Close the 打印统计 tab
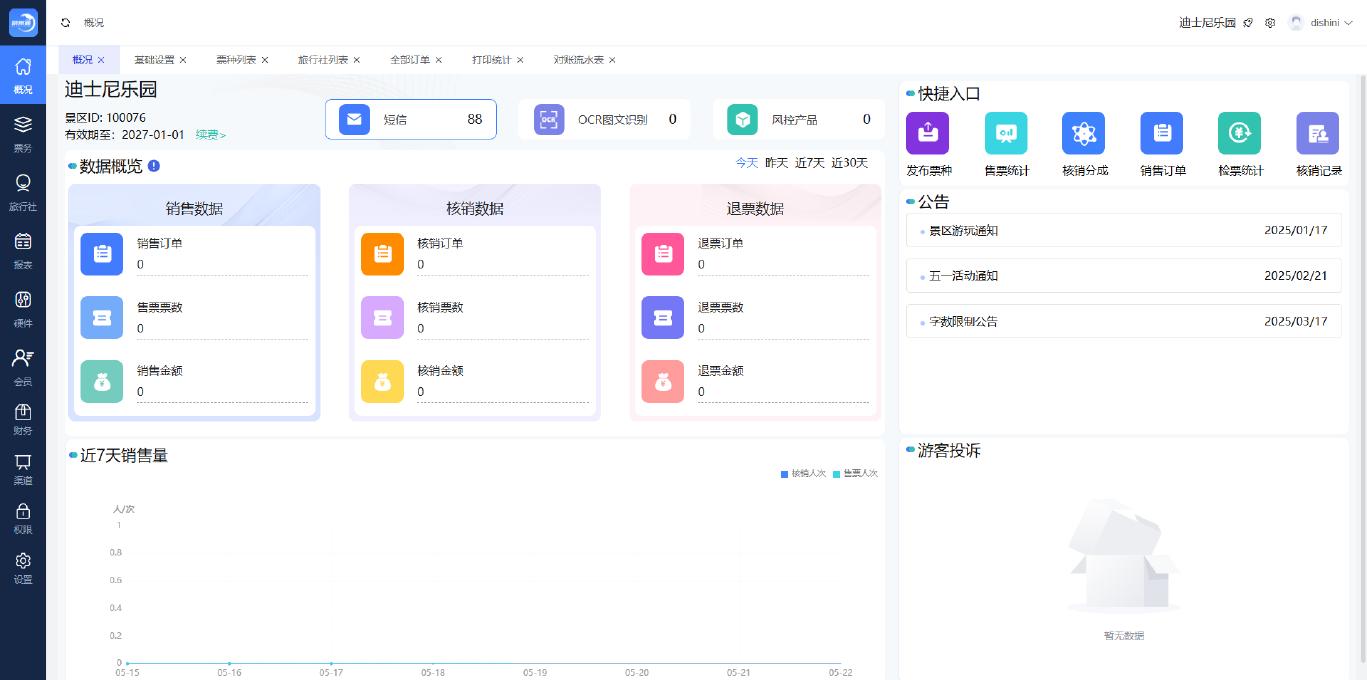The width and height of the screenshot is (1367, 680). click(x=520, y=60)
